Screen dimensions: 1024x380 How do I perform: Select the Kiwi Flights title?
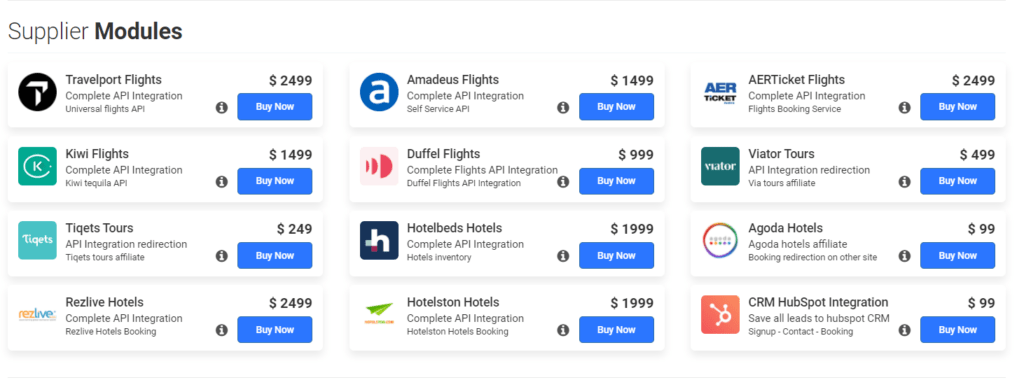tap(97, 154)
